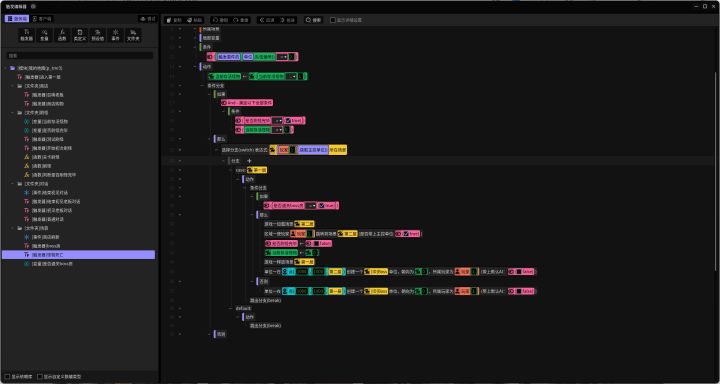Select the 事件 (event) creation tool icon
The width and height of the screenshot is (720, 384).
115,35
